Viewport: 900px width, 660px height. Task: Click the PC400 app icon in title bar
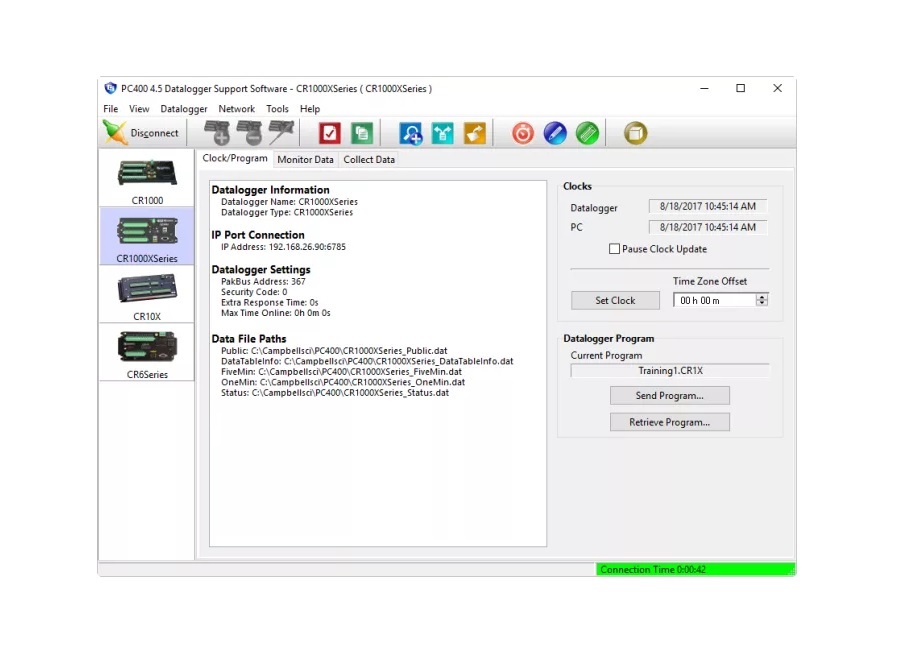(x=110, y=88)
